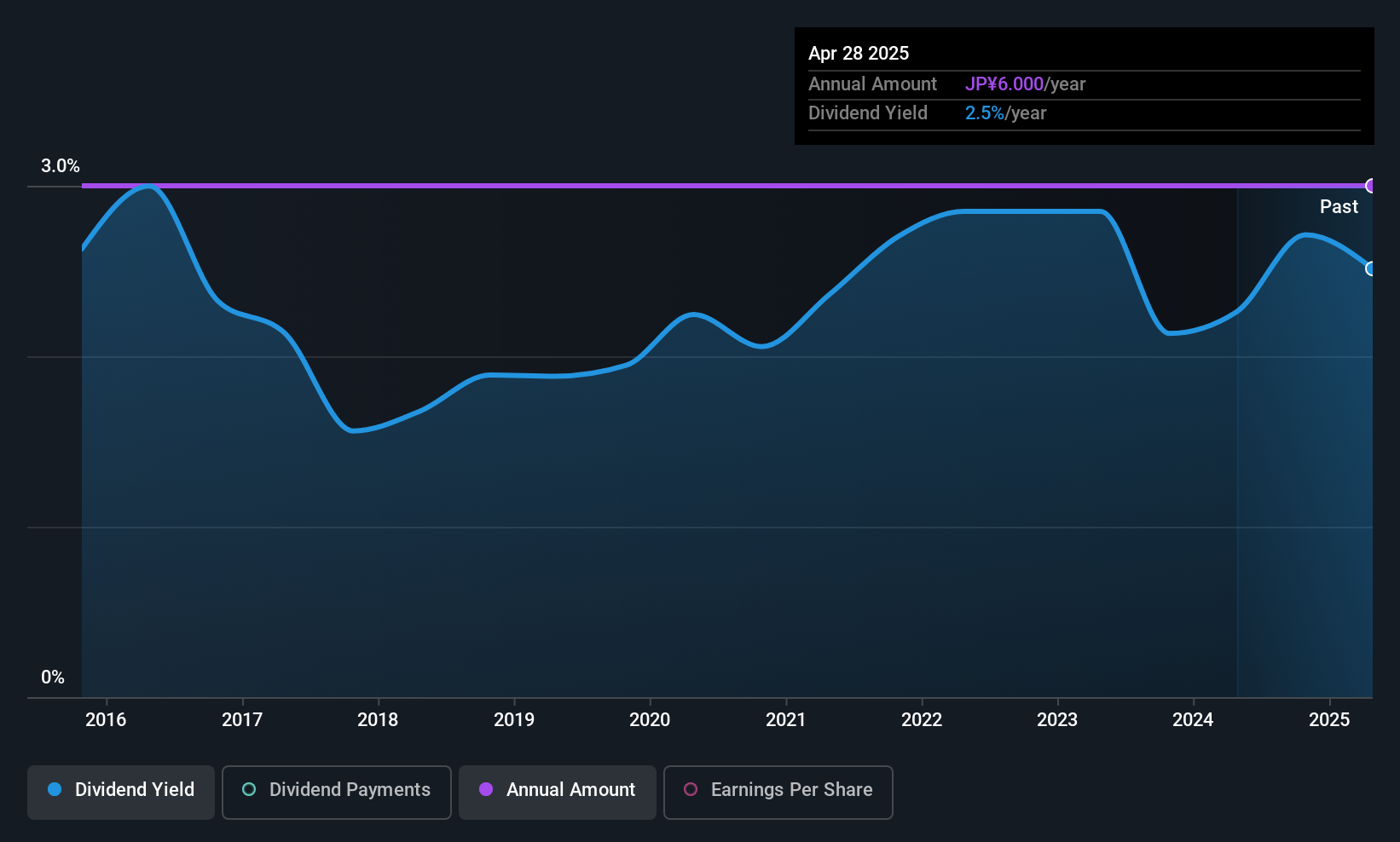Click the 2016 x-axis label

106,720
